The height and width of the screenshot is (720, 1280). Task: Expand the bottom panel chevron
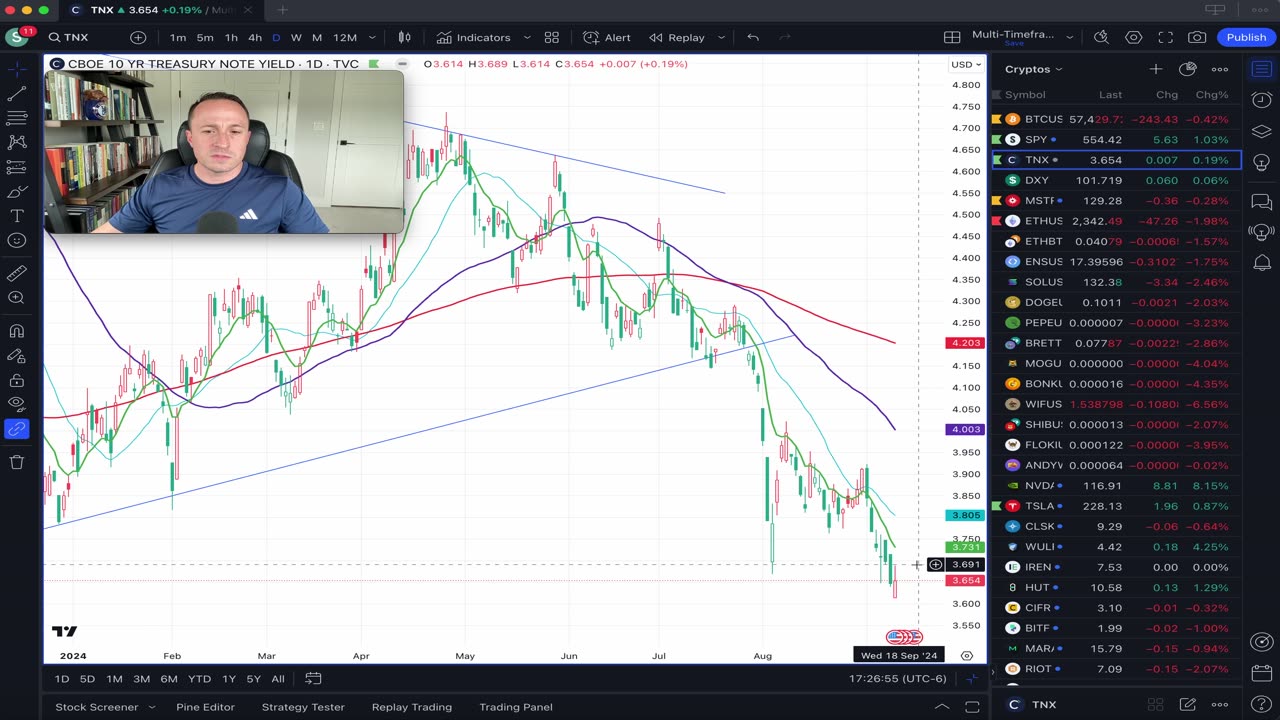click(942, 707)
